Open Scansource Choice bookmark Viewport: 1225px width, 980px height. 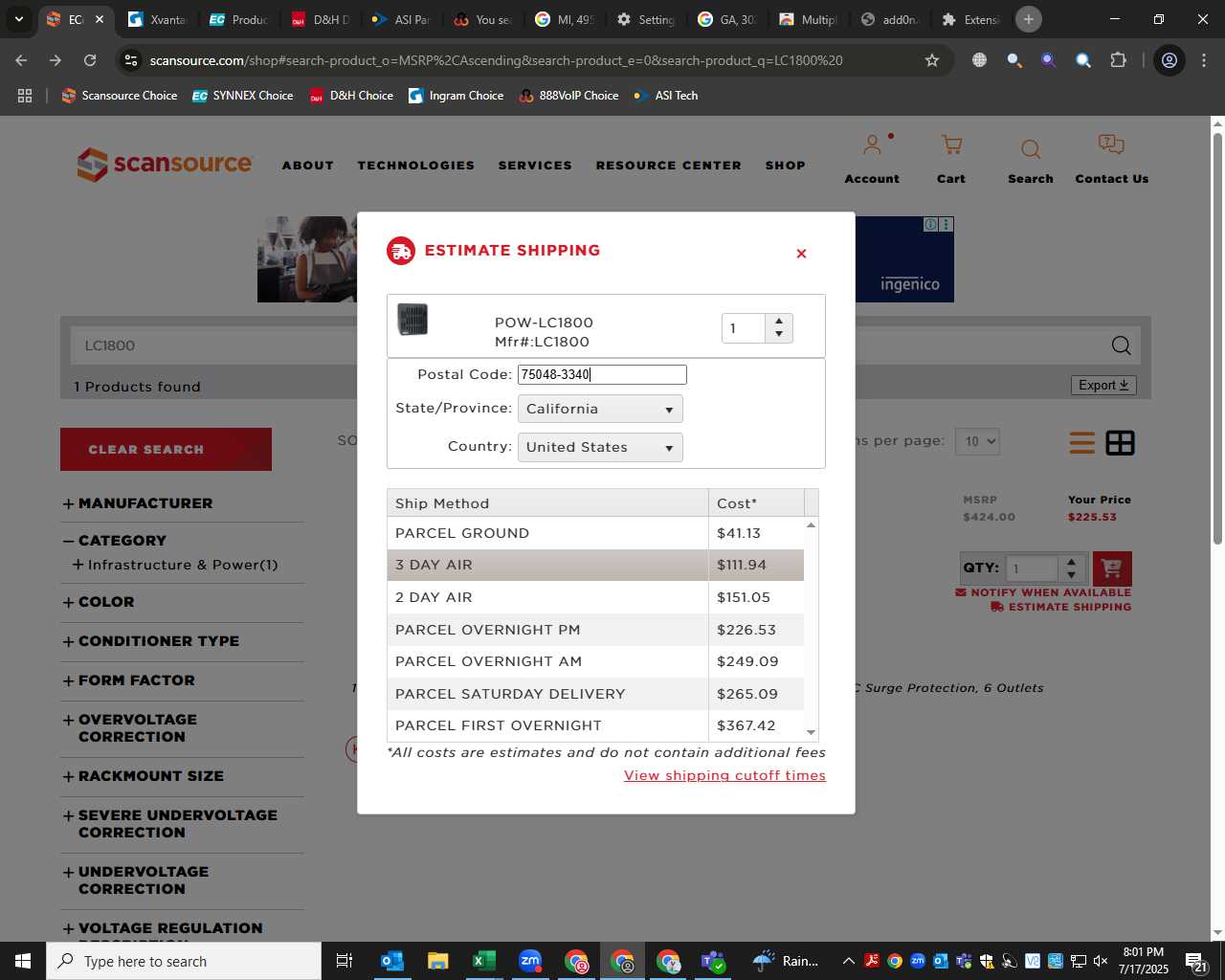120,96
